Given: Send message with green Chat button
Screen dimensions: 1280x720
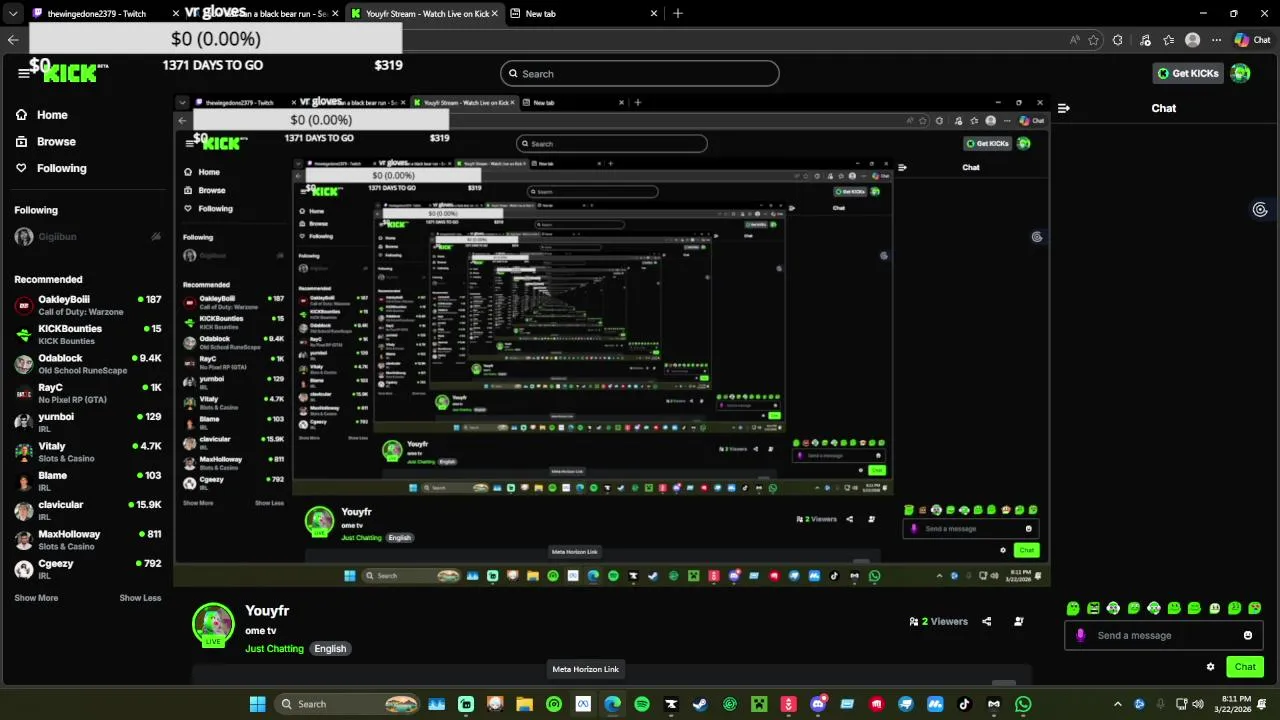Looking at the screenshot, I should [x=1245, y=667].
